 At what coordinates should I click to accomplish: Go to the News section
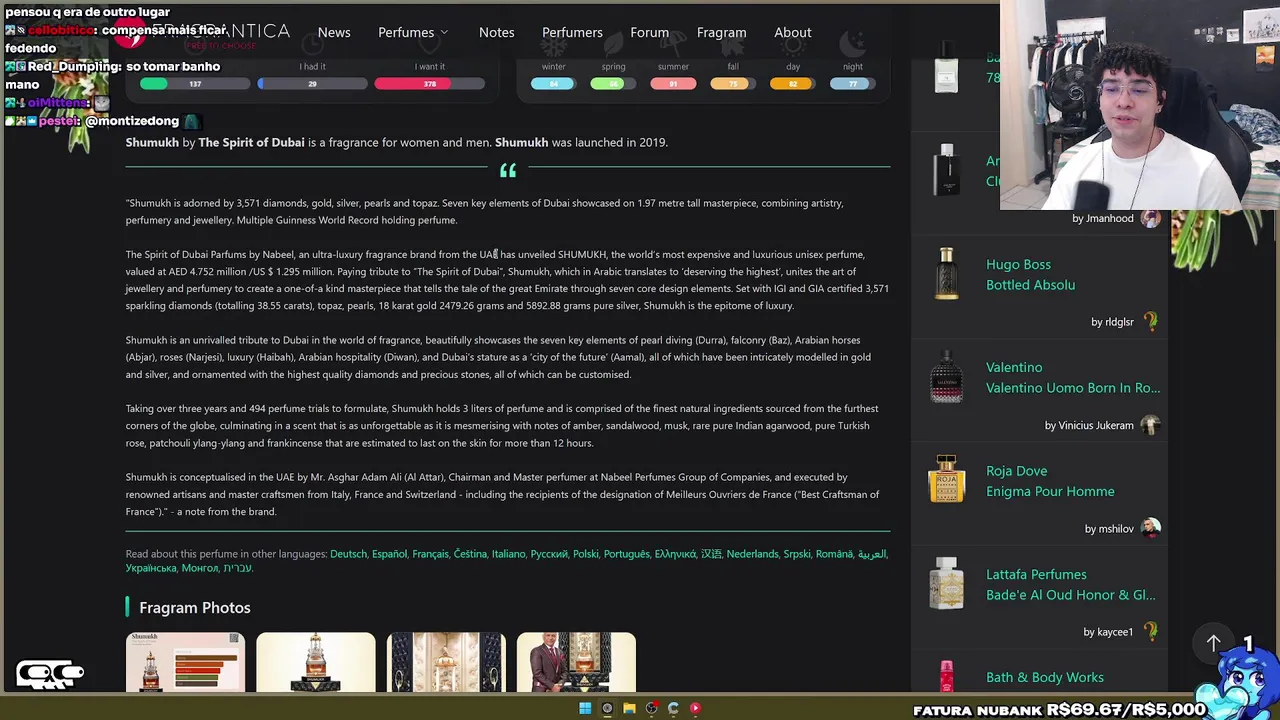point(334,32)
